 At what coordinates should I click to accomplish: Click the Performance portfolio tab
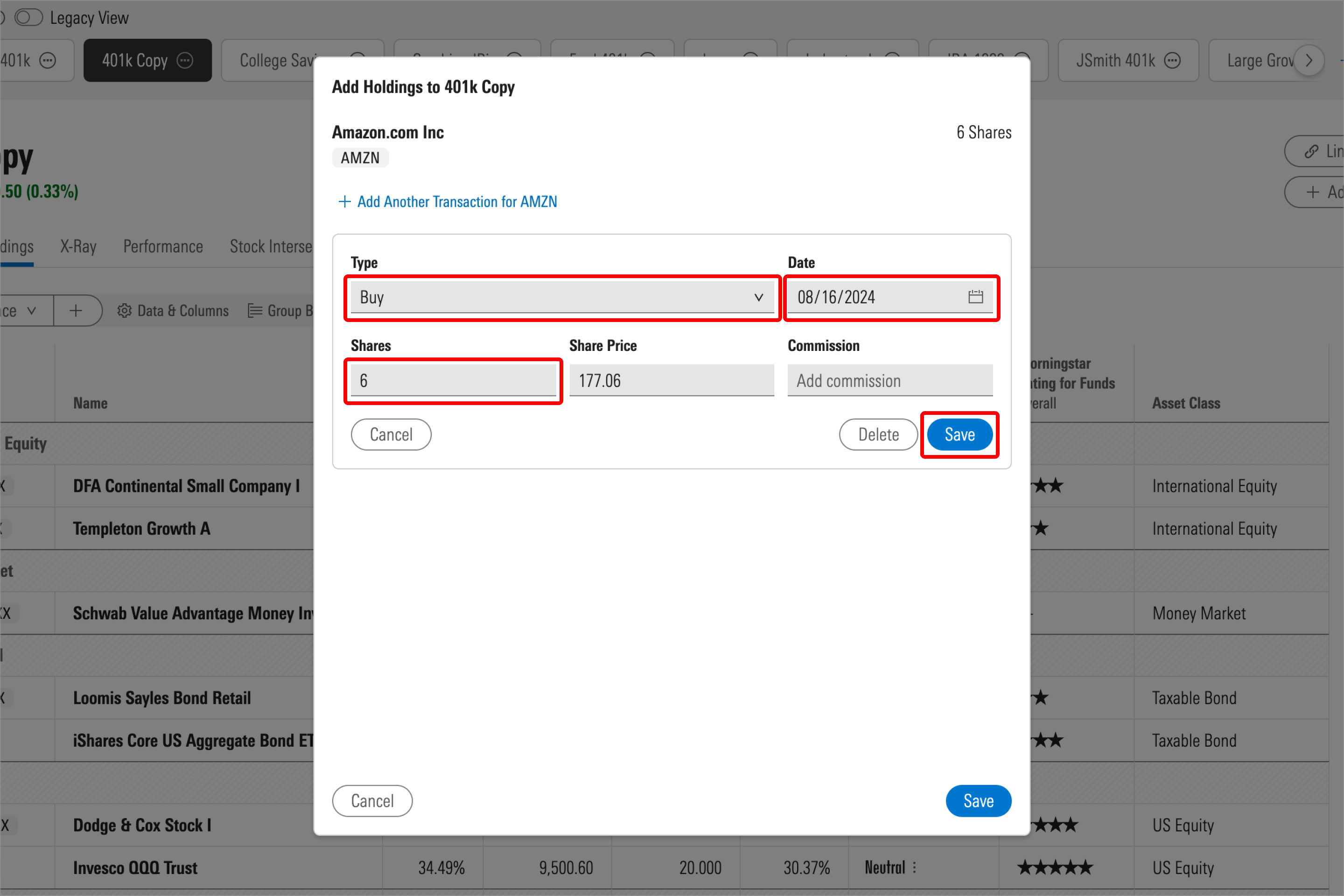tap(162, 245)
